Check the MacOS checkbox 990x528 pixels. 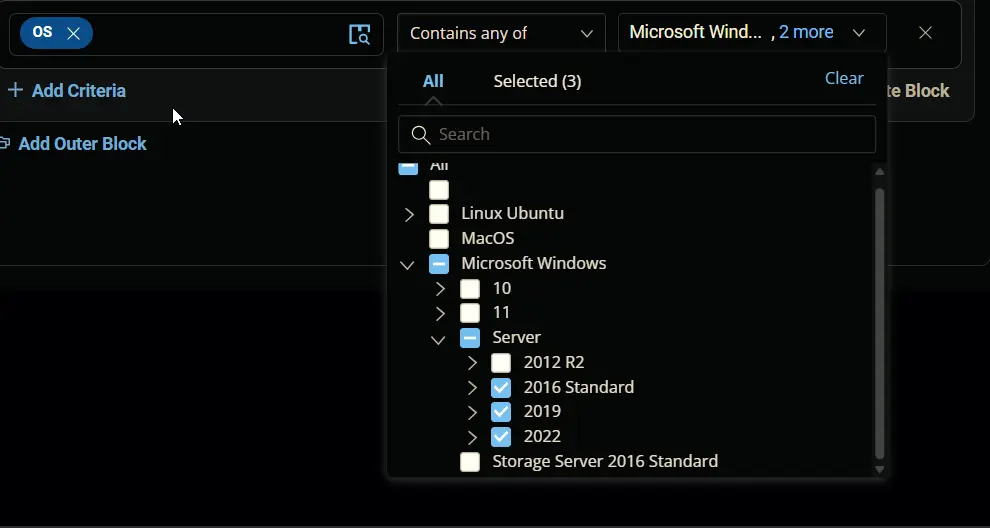coord(439,239)
